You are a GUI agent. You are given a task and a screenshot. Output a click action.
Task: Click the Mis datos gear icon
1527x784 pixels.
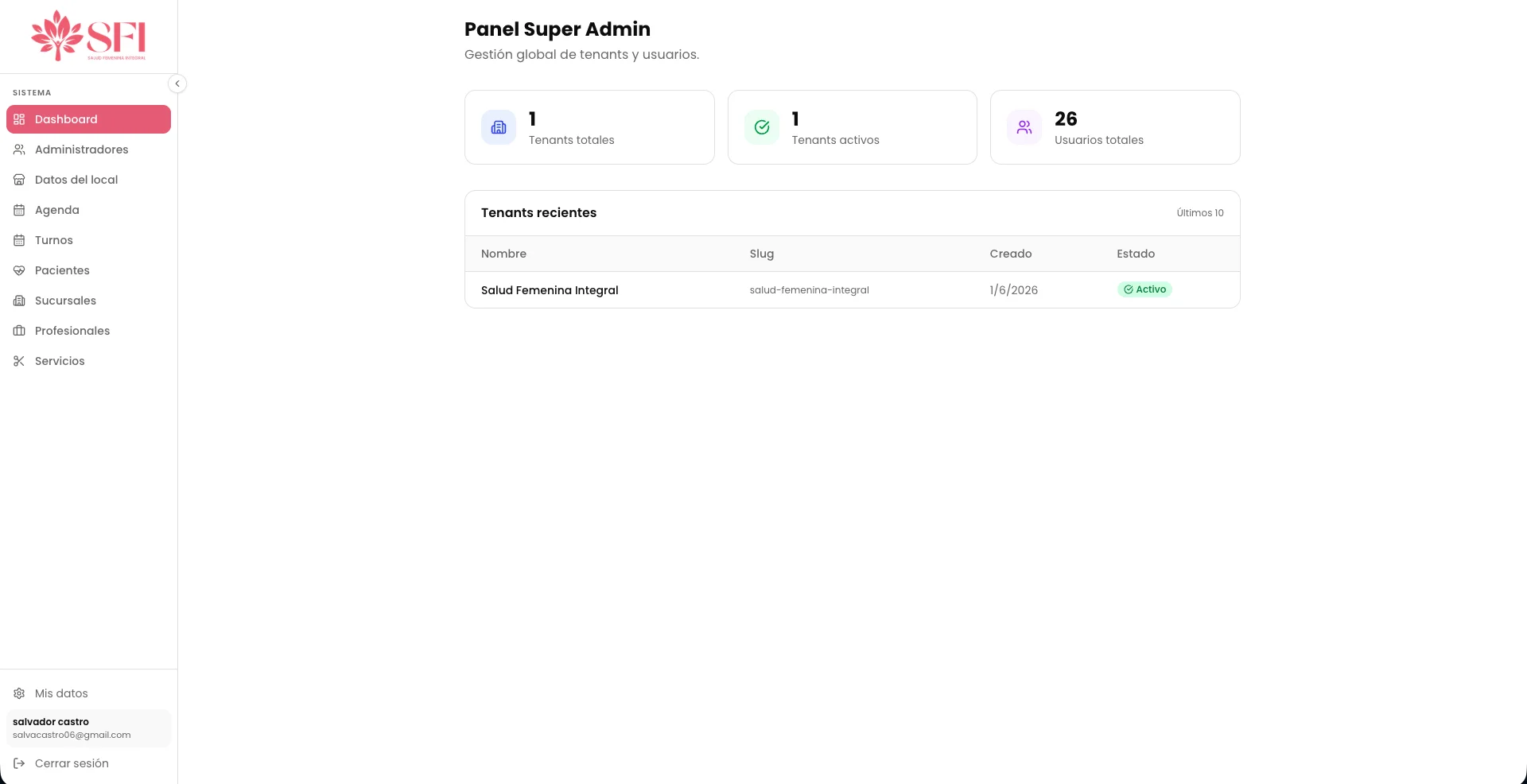point(19,693)
